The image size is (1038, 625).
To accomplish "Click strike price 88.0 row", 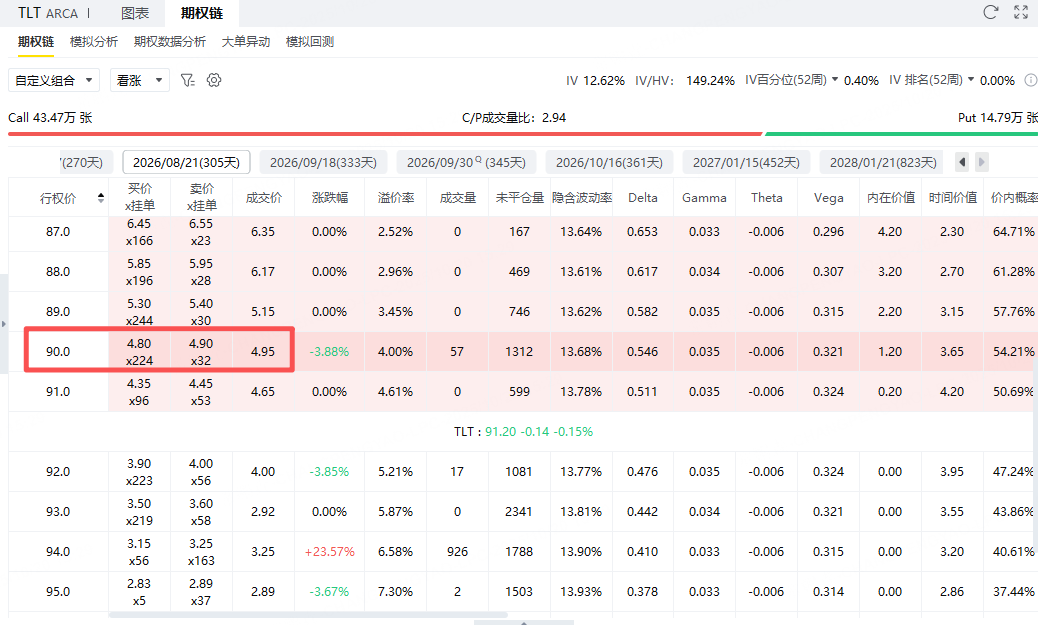I will (x=522, y=271).
